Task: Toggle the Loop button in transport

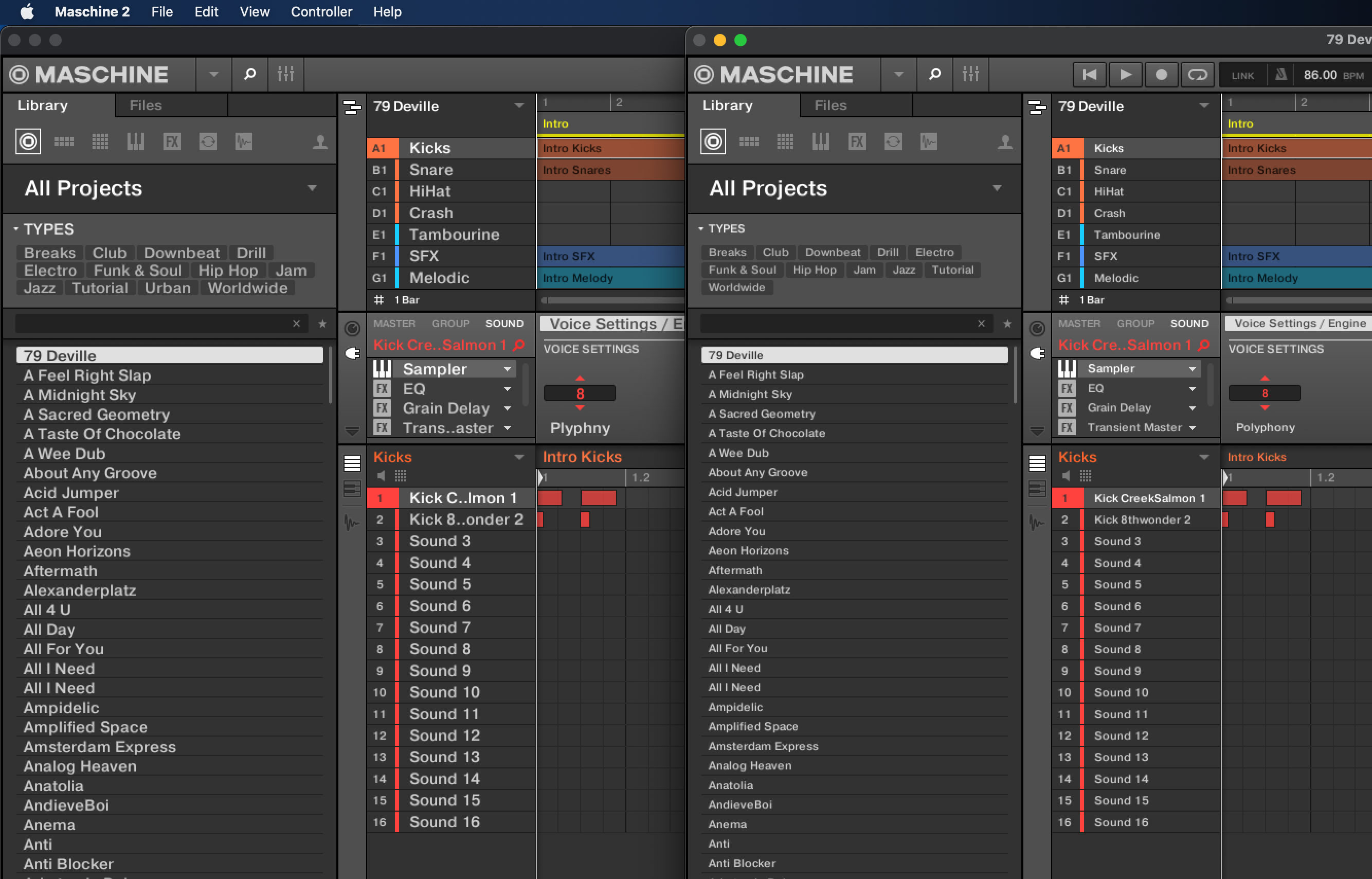Action: pyautogui.click(x=1197, y=75)
